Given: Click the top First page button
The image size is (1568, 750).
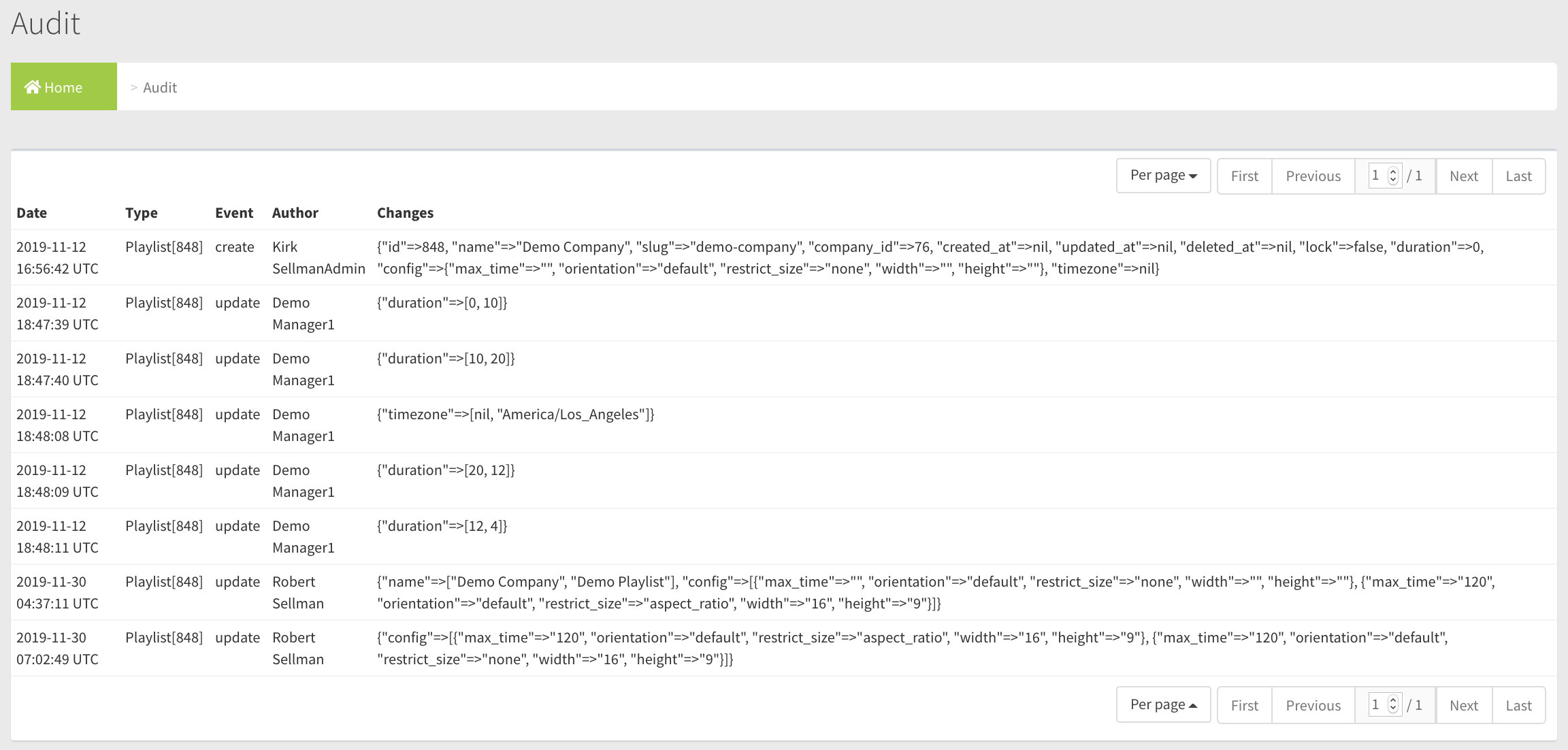Looking at the screenshot, I should tap(1244, 176).
